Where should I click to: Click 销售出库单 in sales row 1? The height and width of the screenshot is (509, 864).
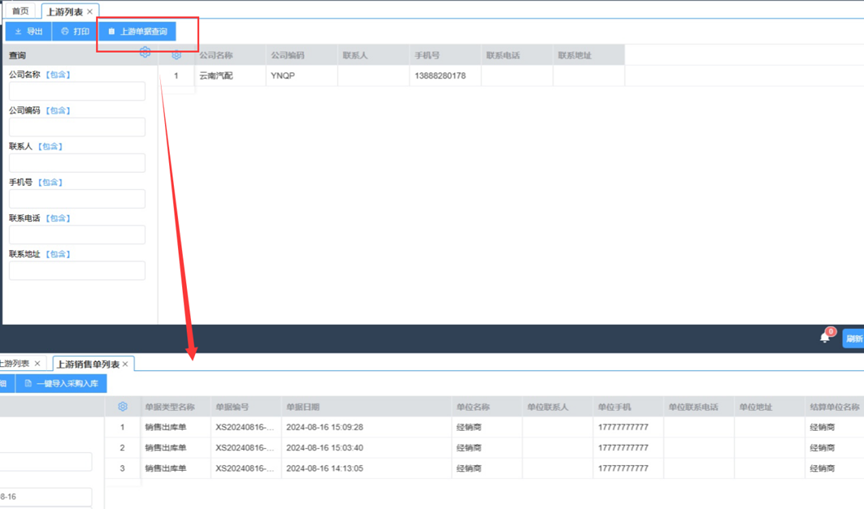point(175,427)
